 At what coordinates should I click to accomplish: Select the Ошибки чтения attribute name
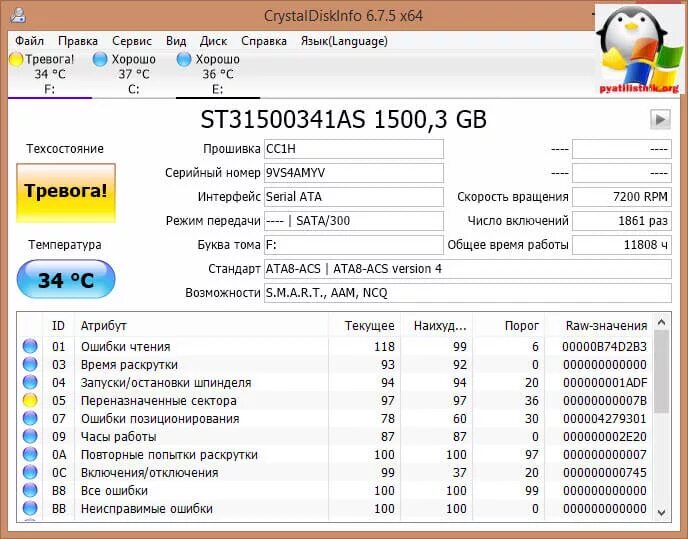(125, 347)
